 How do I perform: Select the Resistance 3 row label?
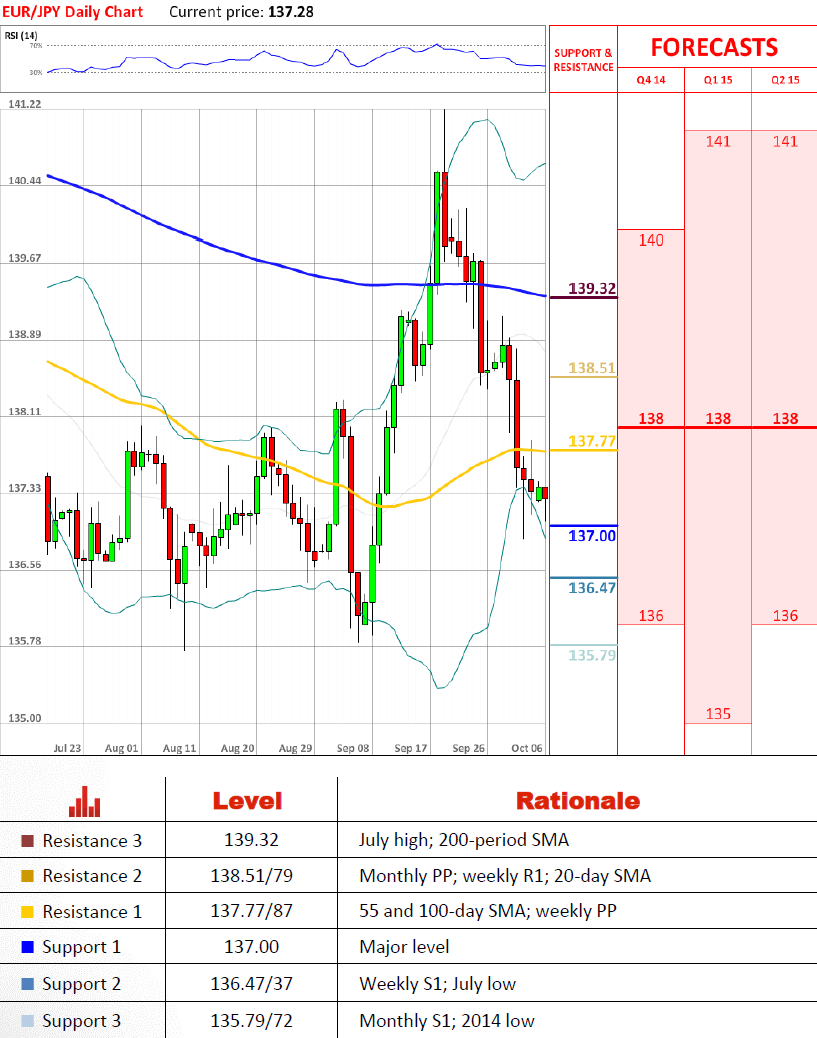coord(92,841)
